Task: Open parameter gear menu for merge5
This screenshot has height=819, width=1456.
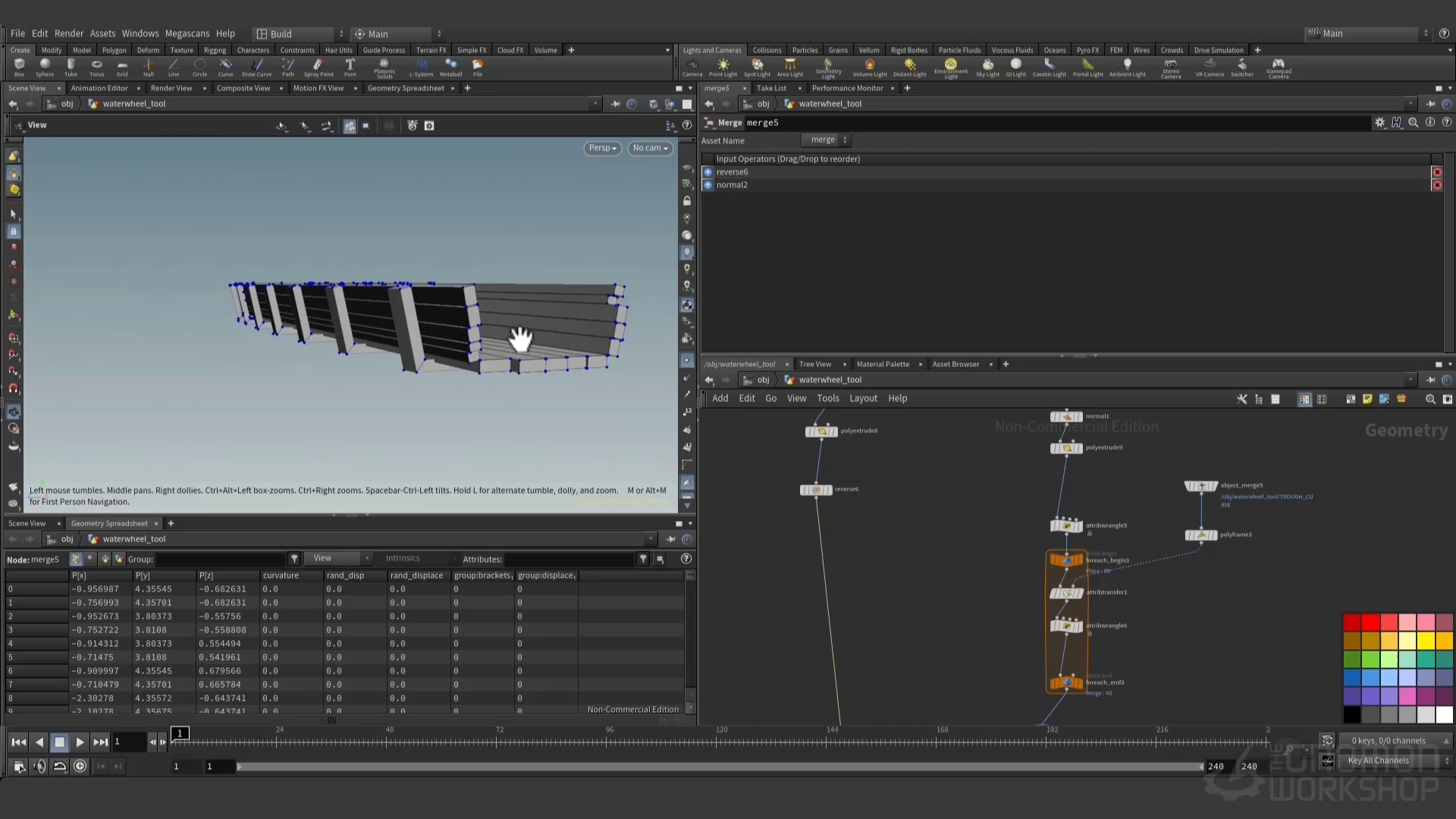Action: (x=1379, y=122)
